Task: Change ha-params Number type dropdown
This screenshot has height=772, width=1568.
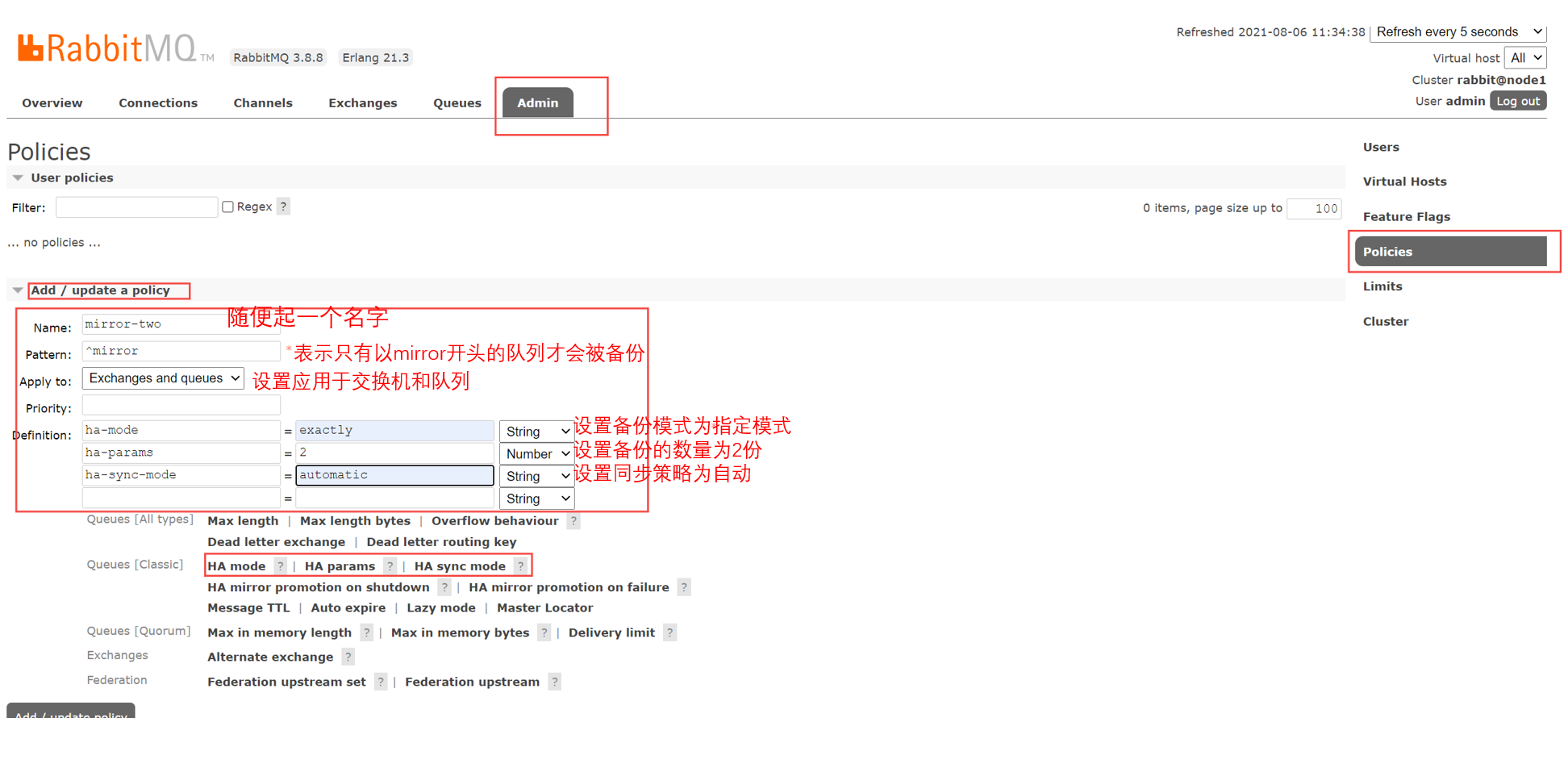Action: [536, 454]
